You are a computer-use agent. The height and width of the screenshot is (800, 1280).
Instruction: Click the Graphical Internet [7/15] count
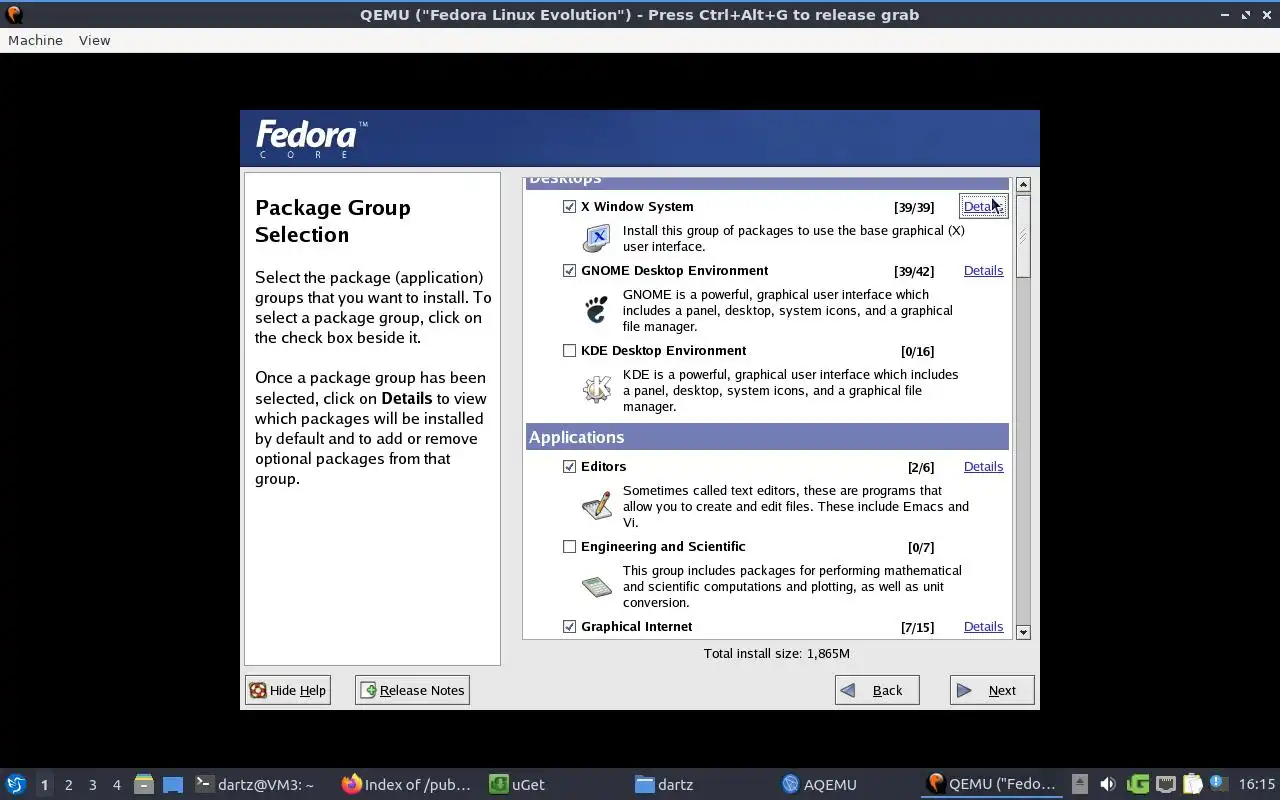917,627
